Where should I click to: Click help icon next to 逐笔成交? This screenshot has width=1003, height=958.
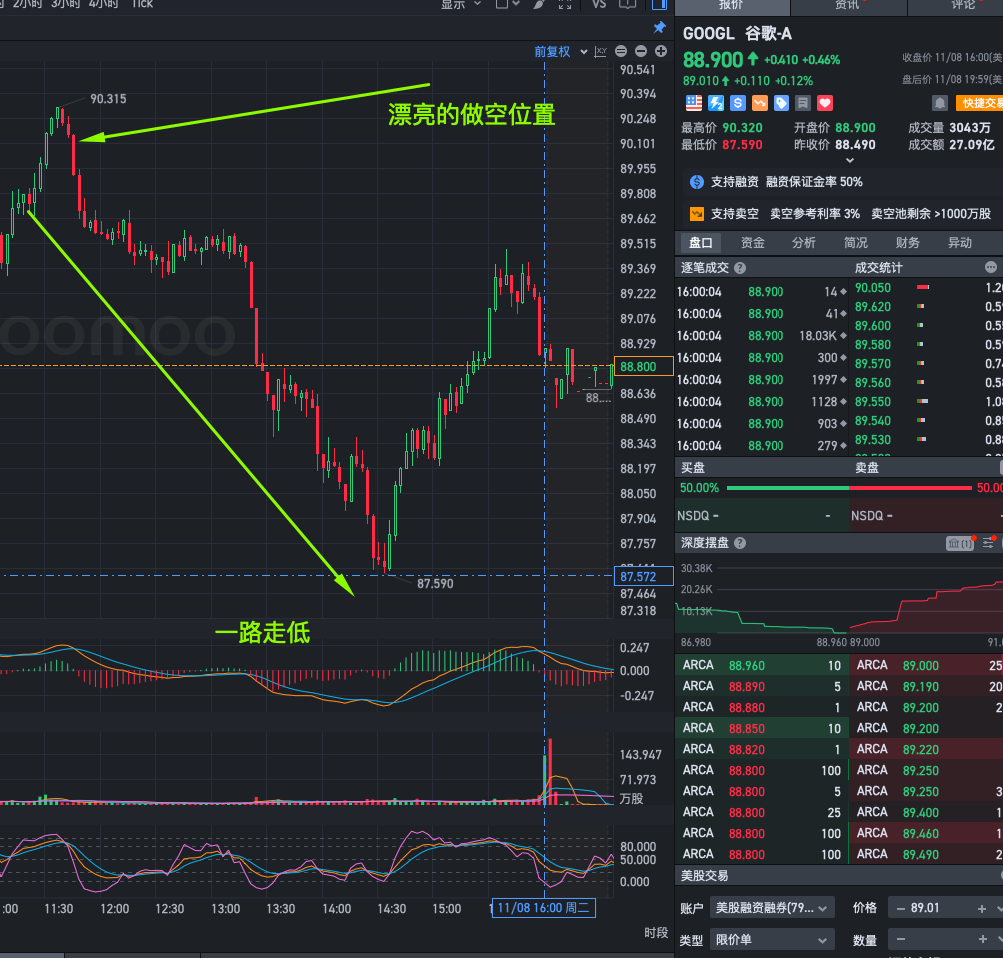coord(740,269)
